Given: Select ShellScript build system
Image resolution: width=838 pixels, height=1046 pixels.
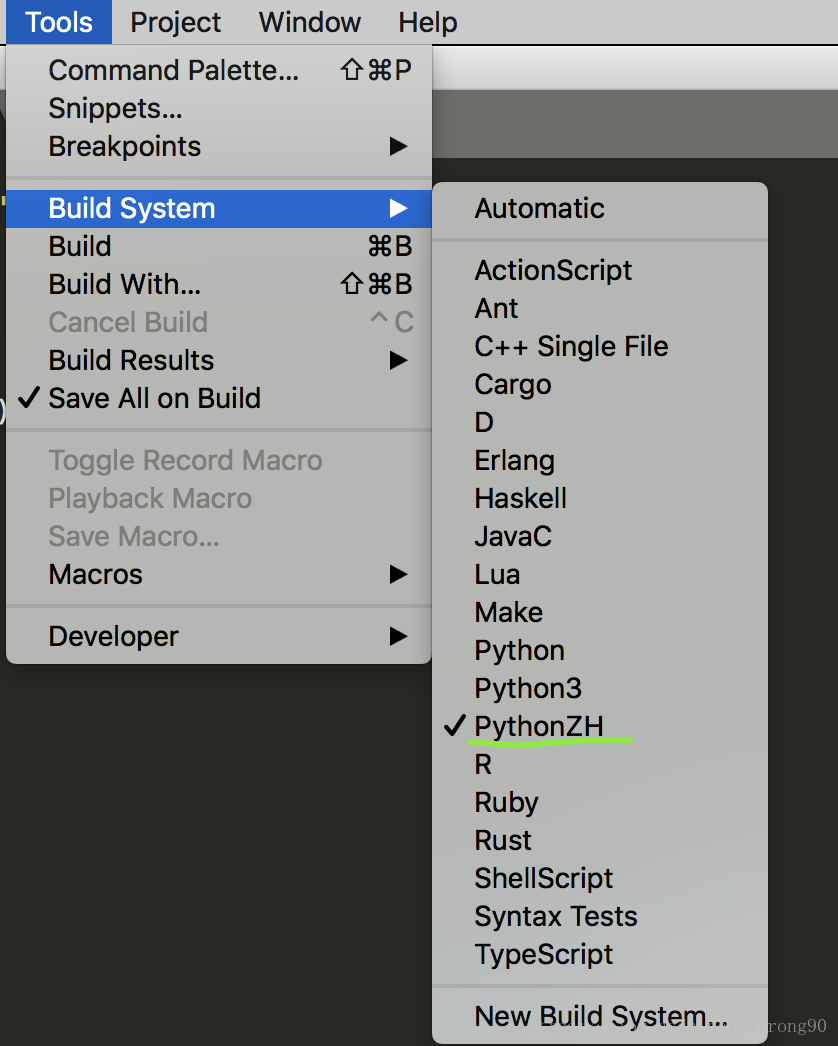Looking at the screenshot, I should point(600,879).
